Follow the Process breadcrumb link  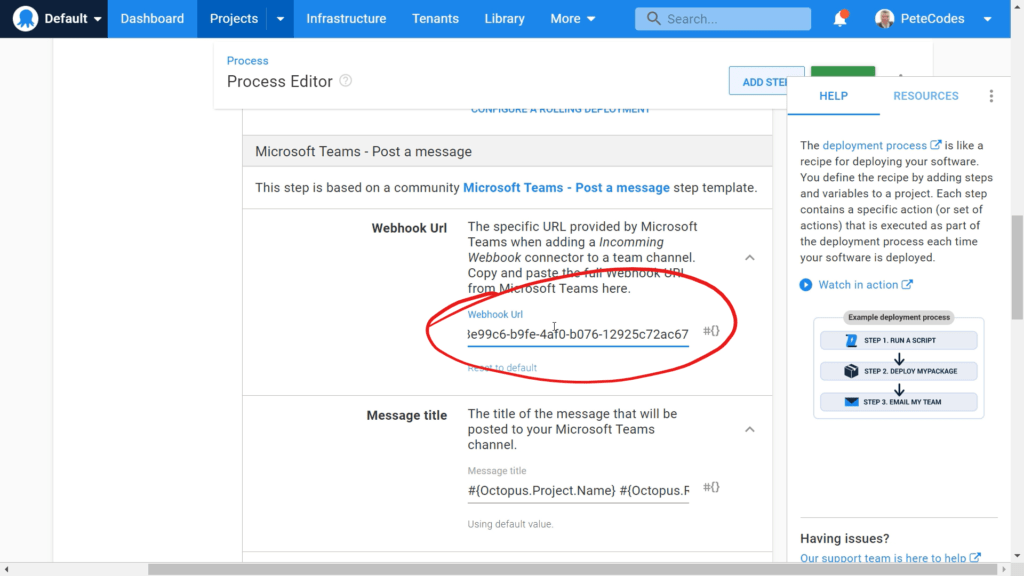click(x=248, y=61)
